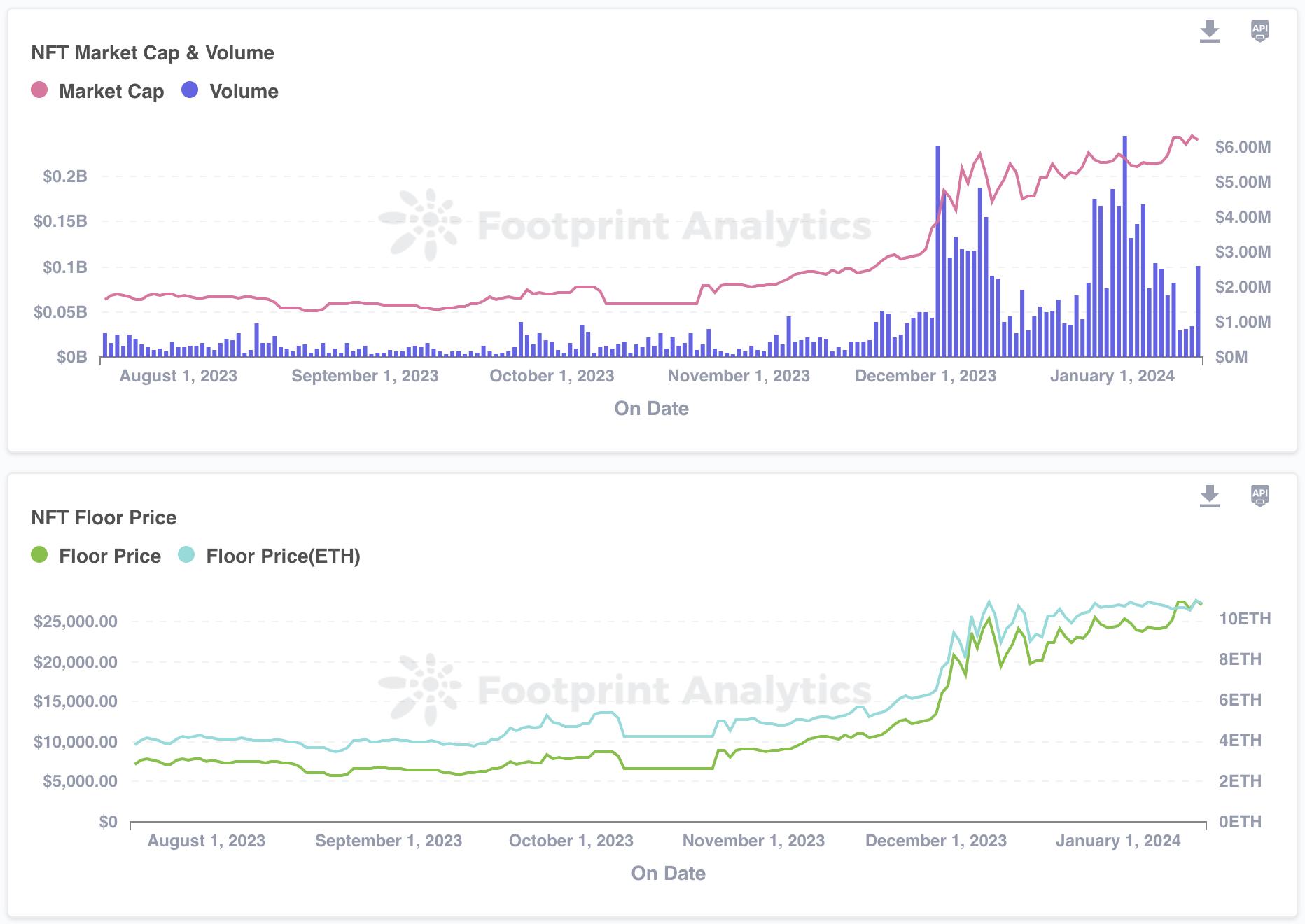This screenshot has height=924, width=1305.
Task: Download the NFT Market Cap & Volume chart
Action: click(x=1209, y=31)
